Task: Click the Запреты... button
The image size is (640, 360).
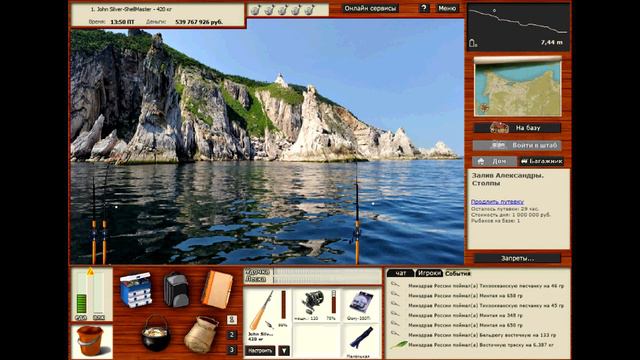Action: click(x=518, y=258)
